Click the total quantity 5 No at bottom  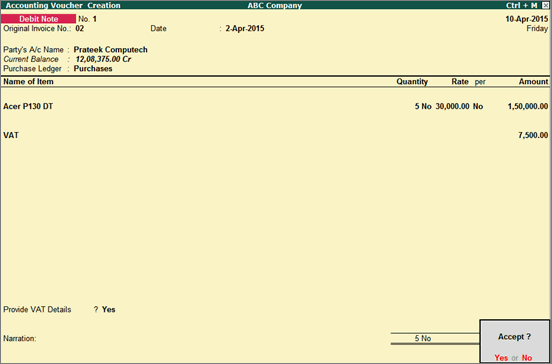point(423,338)
